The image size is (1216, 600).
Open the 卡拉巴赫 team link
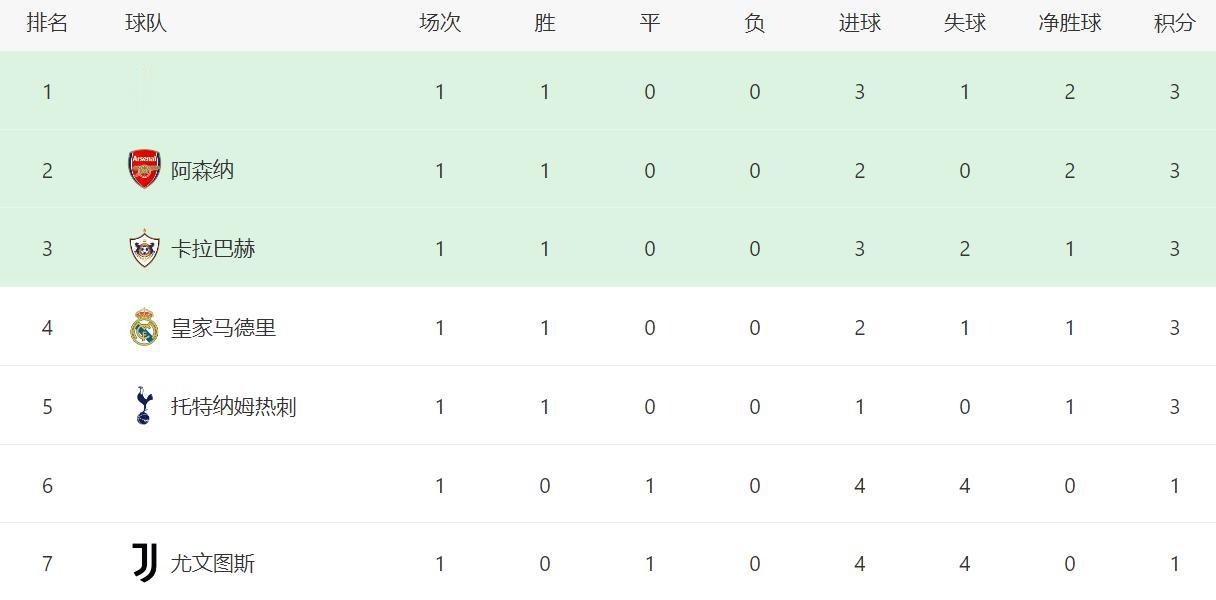tap(213, 249)
